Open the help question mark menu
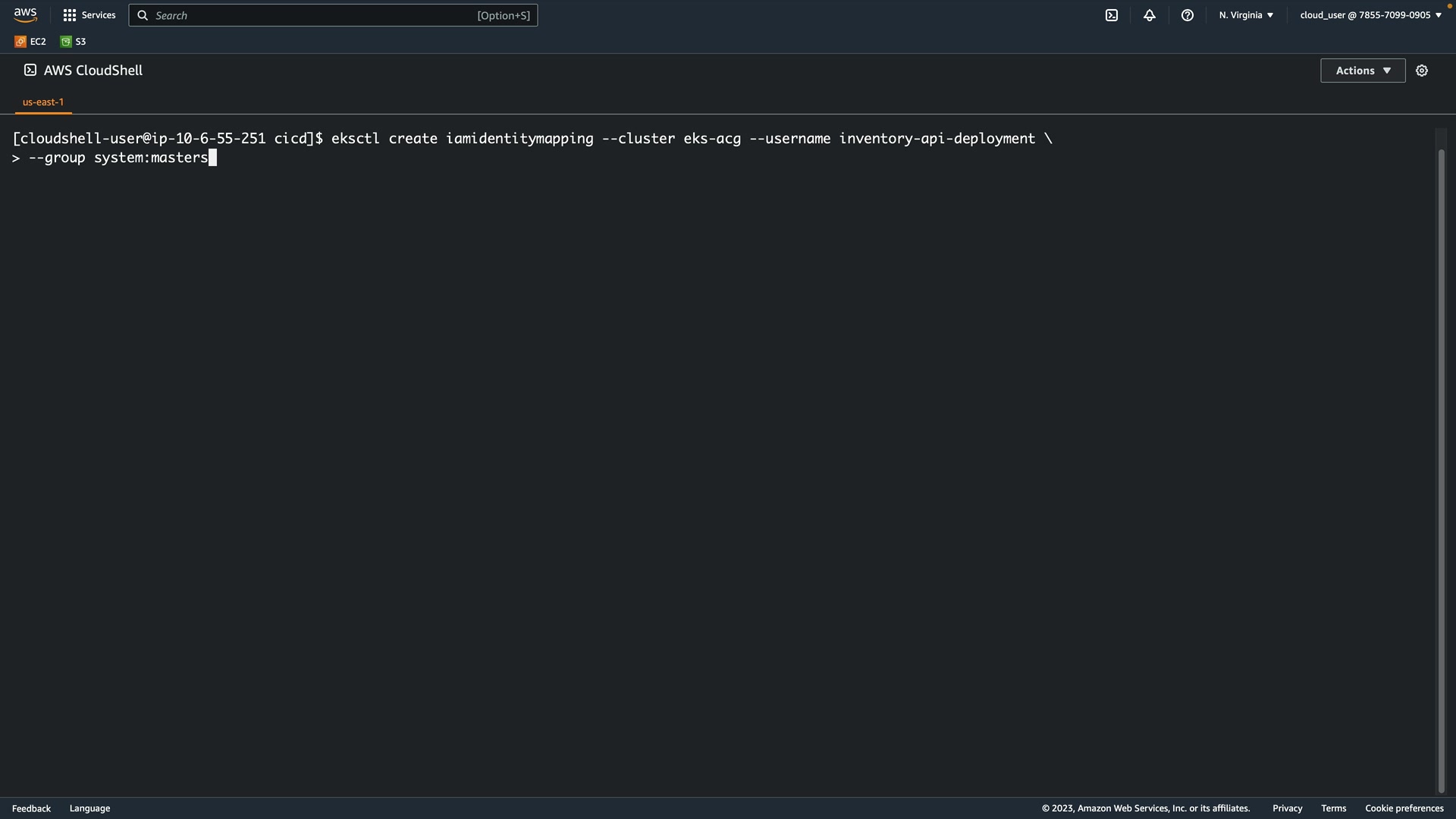The width and height of the screenshot is (1456, 819). click(x=1188, y=15)
